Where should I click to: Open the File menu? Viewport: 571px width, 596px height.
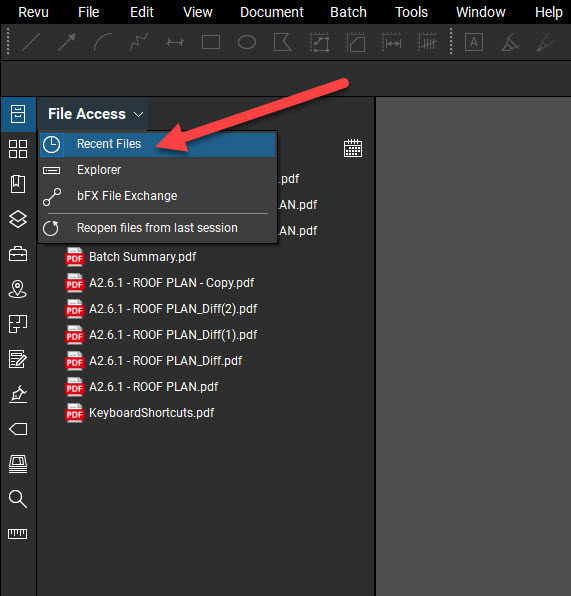[89, 12]
